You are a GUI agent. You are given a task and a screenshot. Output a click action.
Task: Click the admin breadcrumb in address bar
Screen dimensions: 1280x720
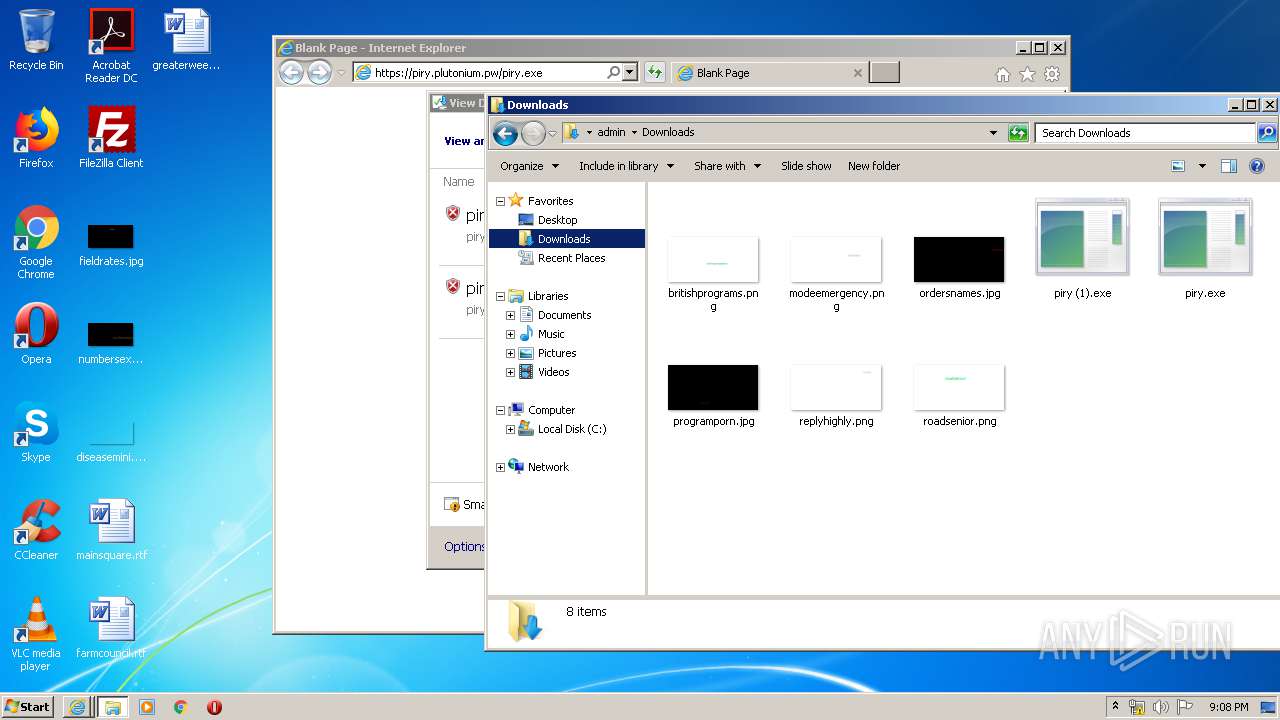pos(611,132)
